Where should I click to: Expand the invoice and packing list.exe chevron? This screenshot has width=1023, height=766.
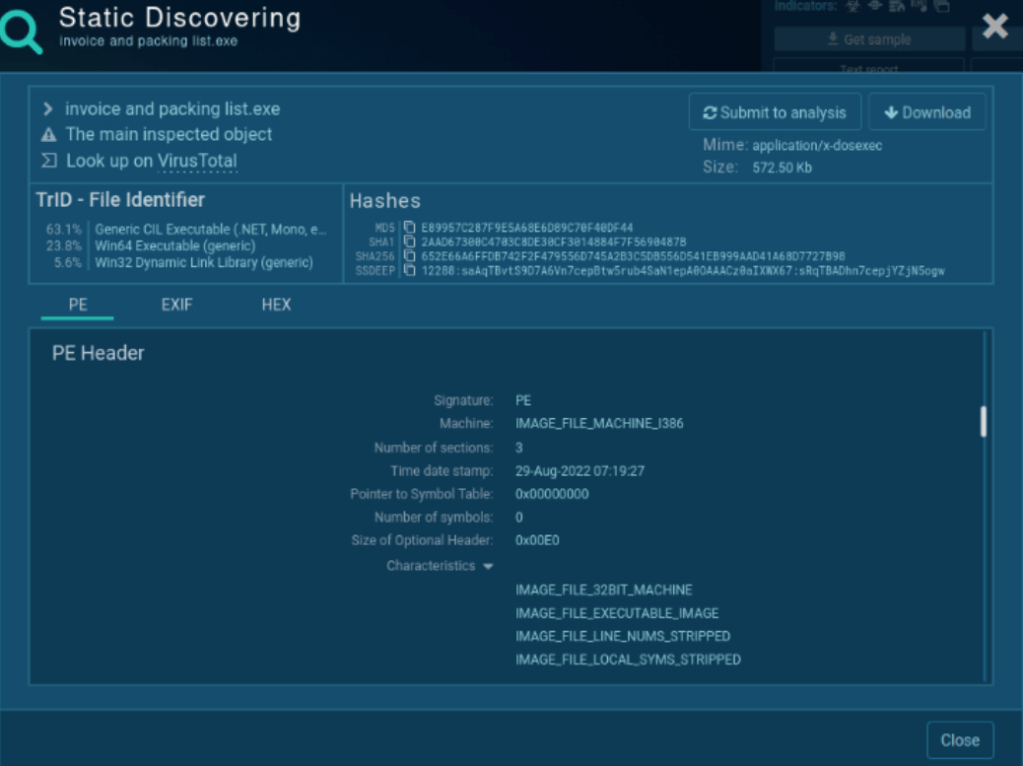point(48,109)
